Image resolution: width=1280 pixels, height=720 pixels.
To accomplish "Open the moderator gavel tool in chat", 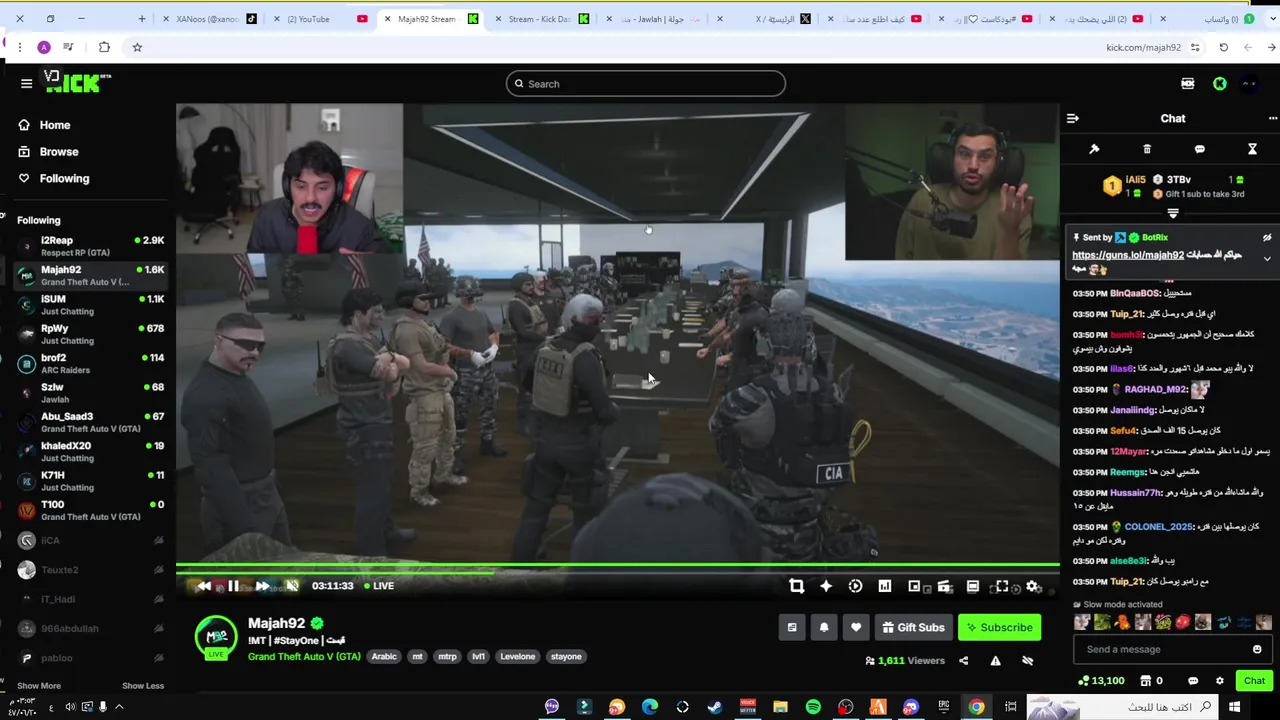I will (x=1094, y=149).
